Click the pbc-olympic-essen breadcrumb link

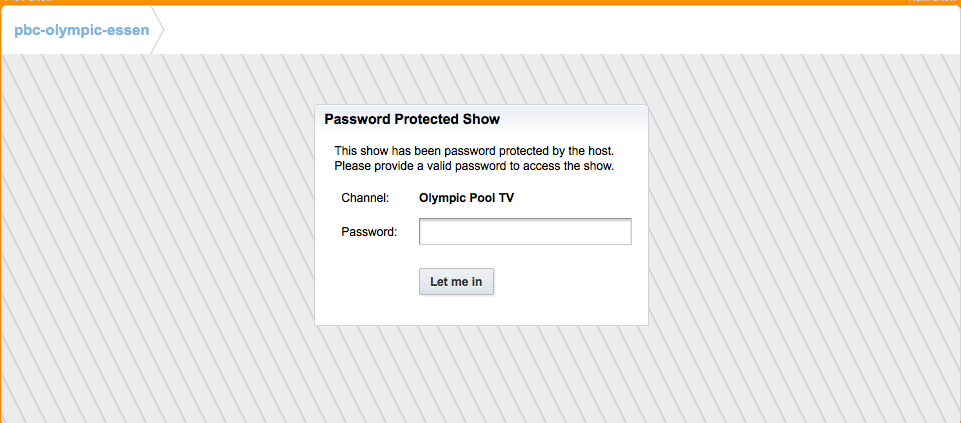pos(81,30)
